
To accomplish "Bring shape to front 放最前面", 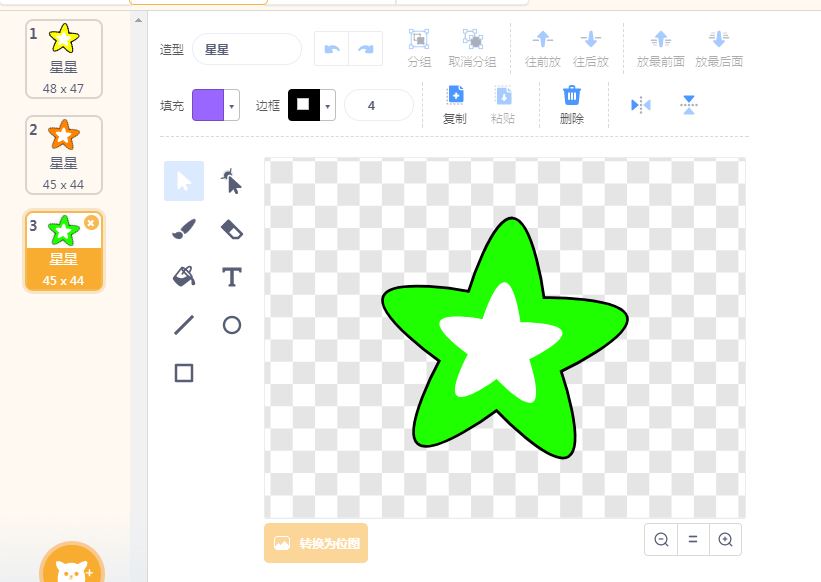I will point(661,48).
